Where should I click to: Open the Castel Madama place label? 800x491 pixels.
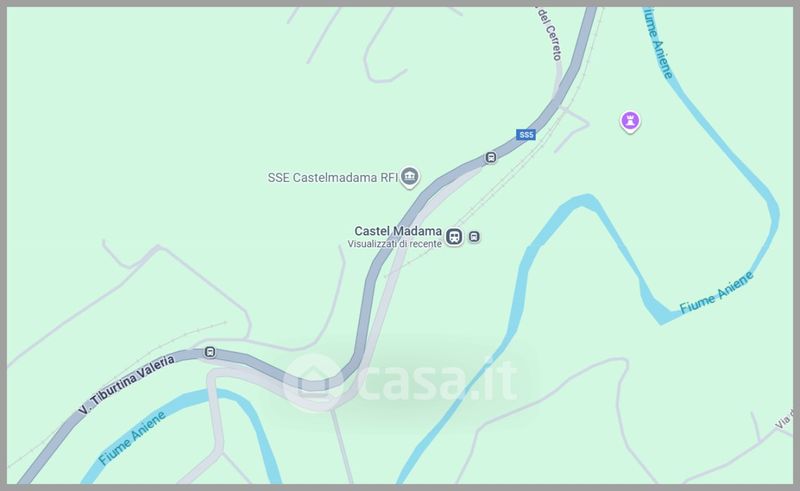coord(398,231)
